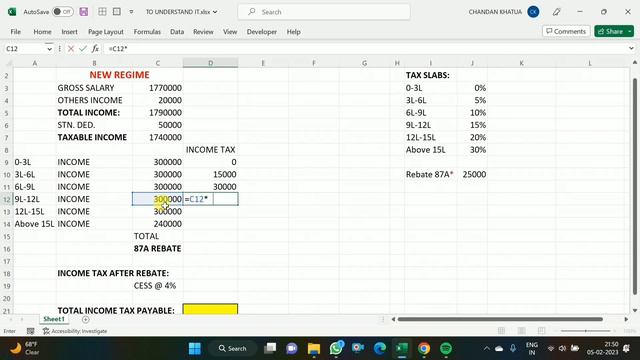The height and width of the screenshot is (360, 640).
Task: Show hidden icons in the system tray
Action: pyautogui.click(x=487, y=348)
